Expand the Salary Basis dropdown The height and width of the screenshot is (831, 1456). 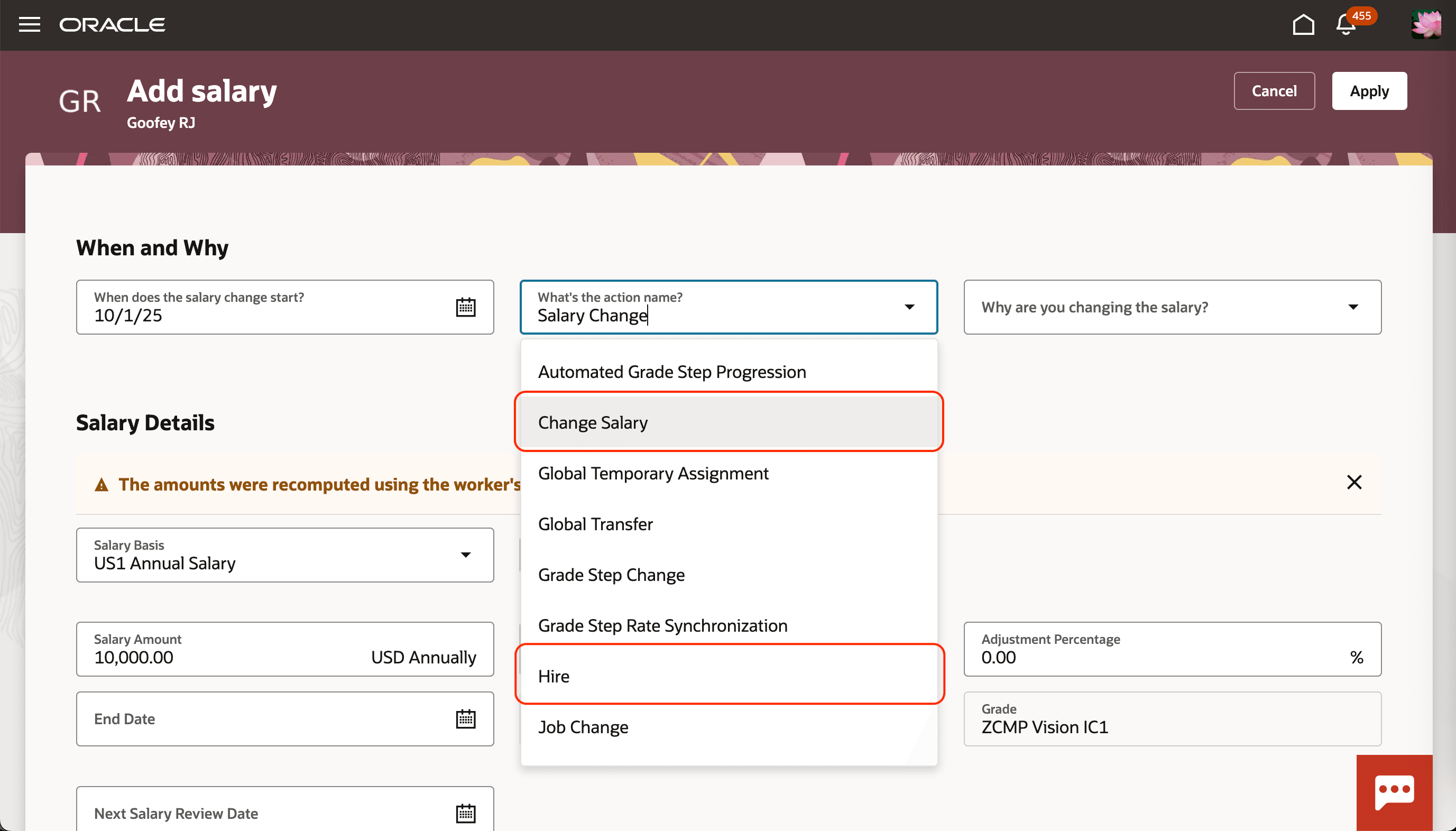coord(466,554)
